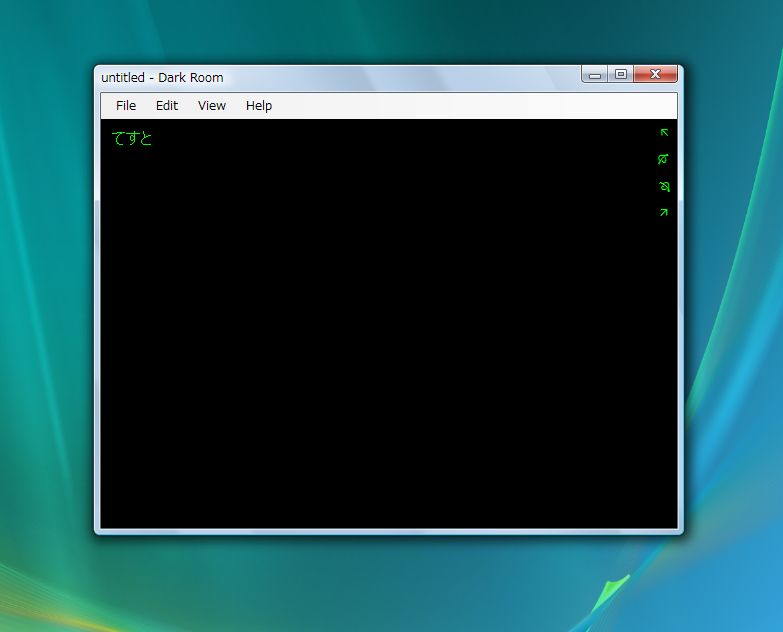Open the Help menu
The image size is (783, 632).
[x=259, y=106]
